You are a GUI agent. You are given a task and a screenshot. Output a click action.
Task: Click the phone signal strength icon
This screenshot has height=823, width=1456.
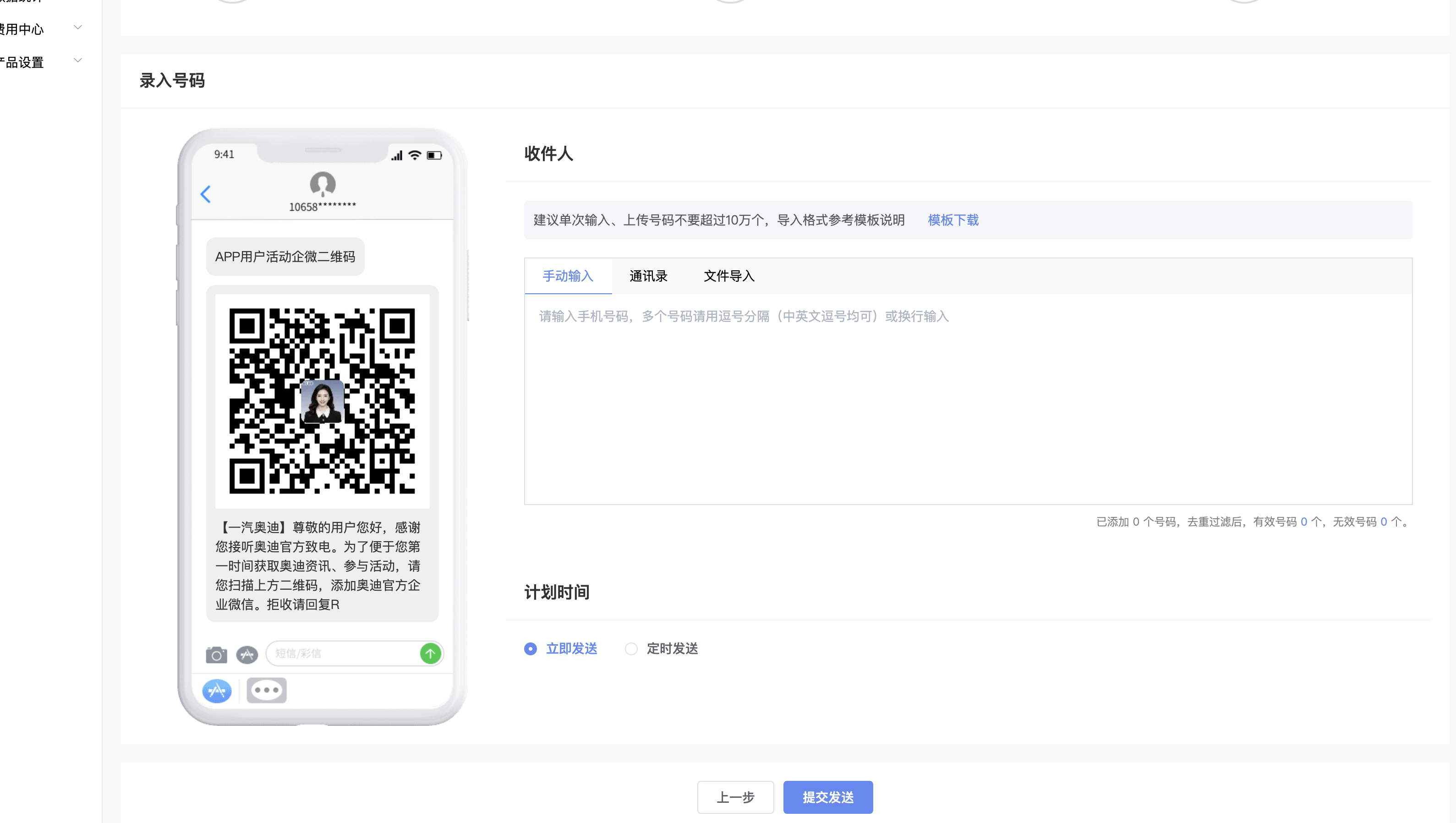[397, 155]
